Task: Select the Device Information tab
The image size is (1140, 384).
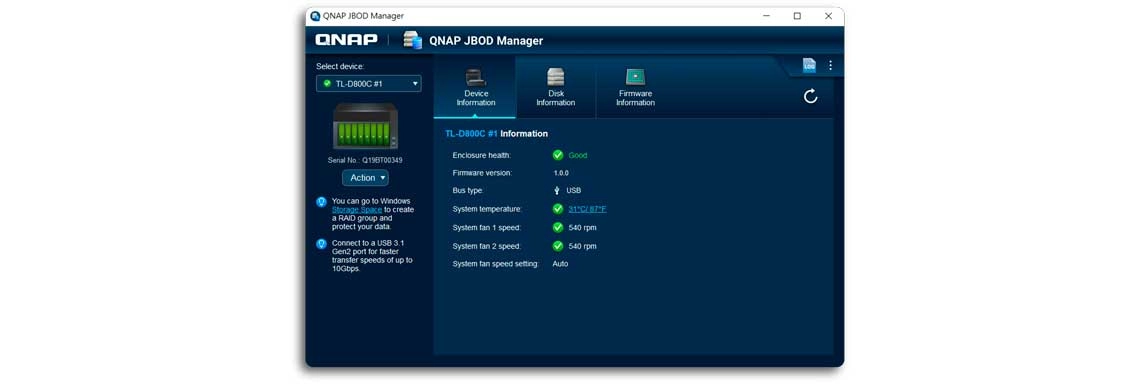Action: [x=475, y=88]
